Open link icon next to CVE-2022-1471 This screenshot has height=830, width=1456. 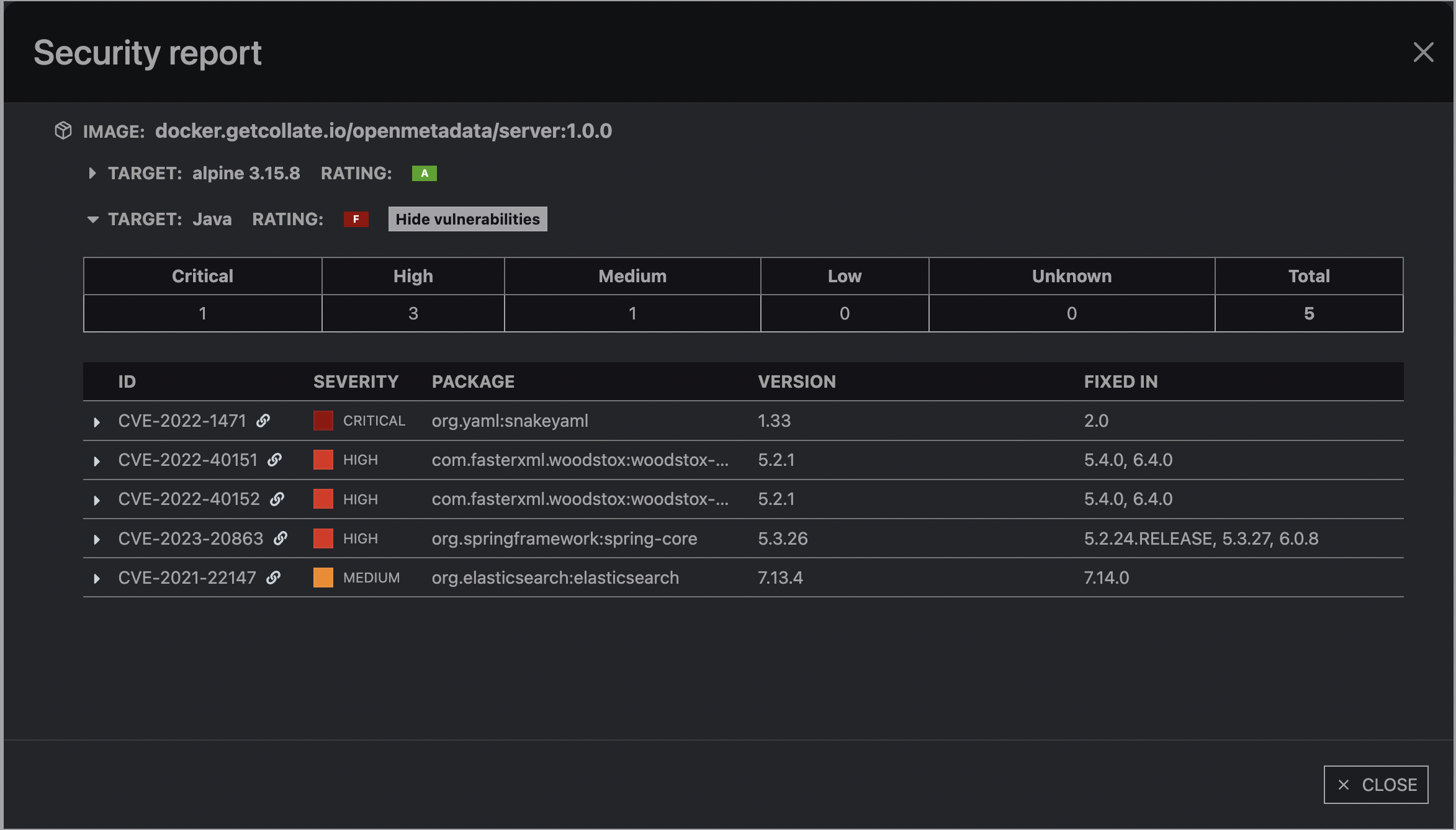(263, 421)
